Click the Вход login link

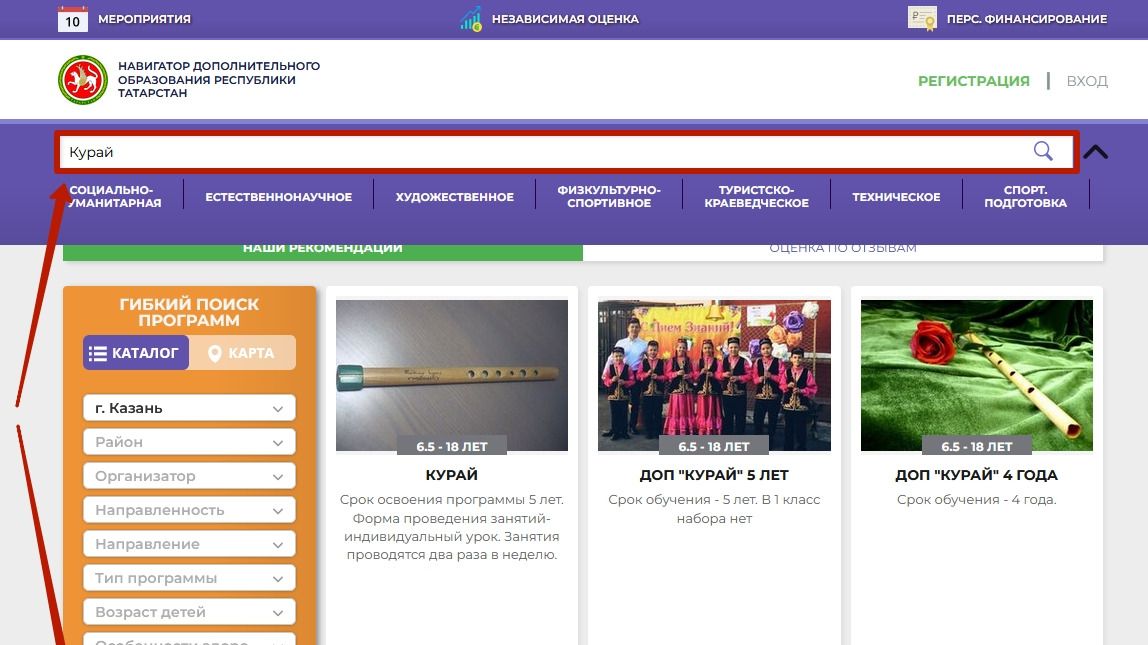1087,81
